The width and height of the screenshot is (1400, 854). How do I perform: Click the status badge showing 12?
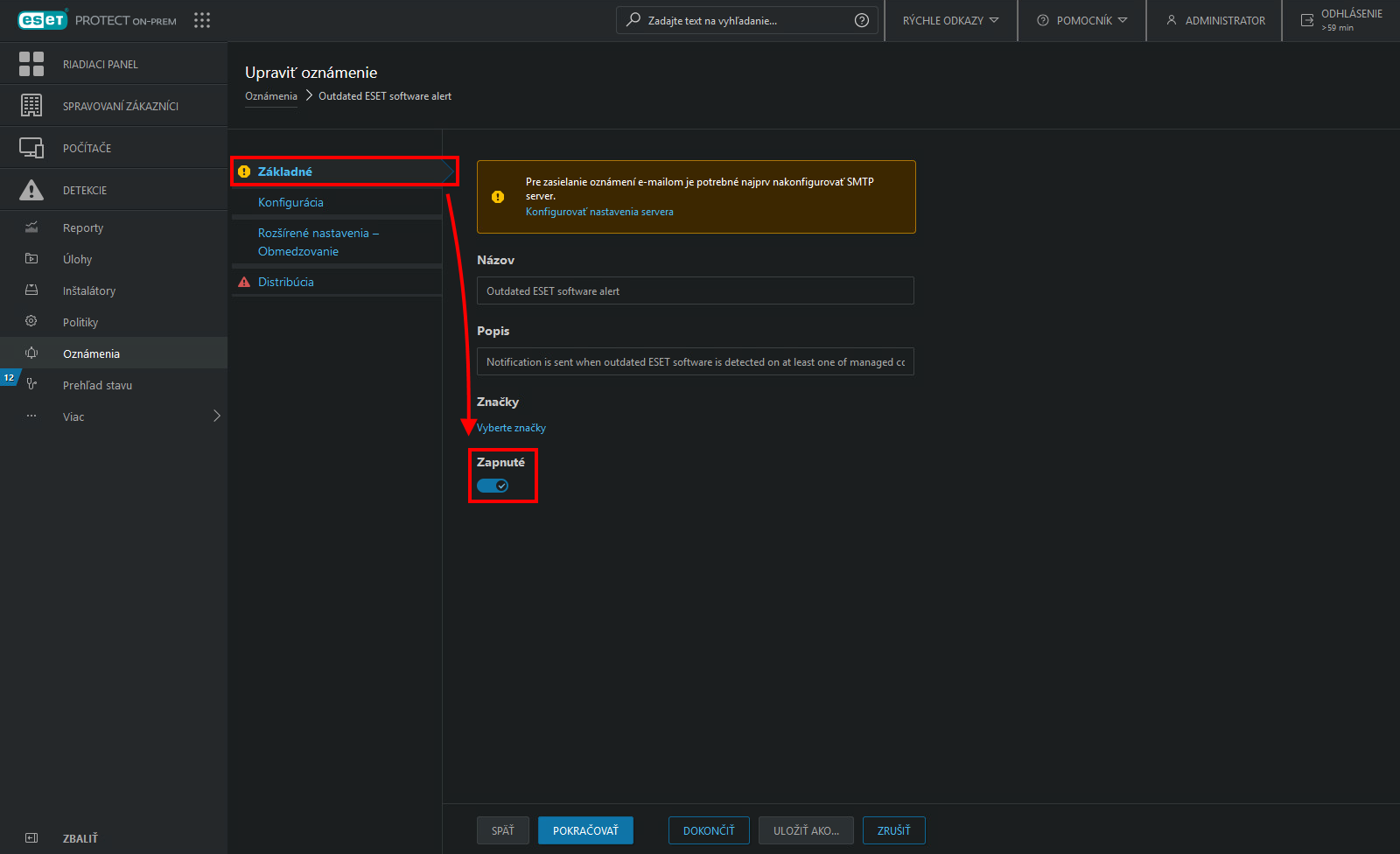pos(10,378)
